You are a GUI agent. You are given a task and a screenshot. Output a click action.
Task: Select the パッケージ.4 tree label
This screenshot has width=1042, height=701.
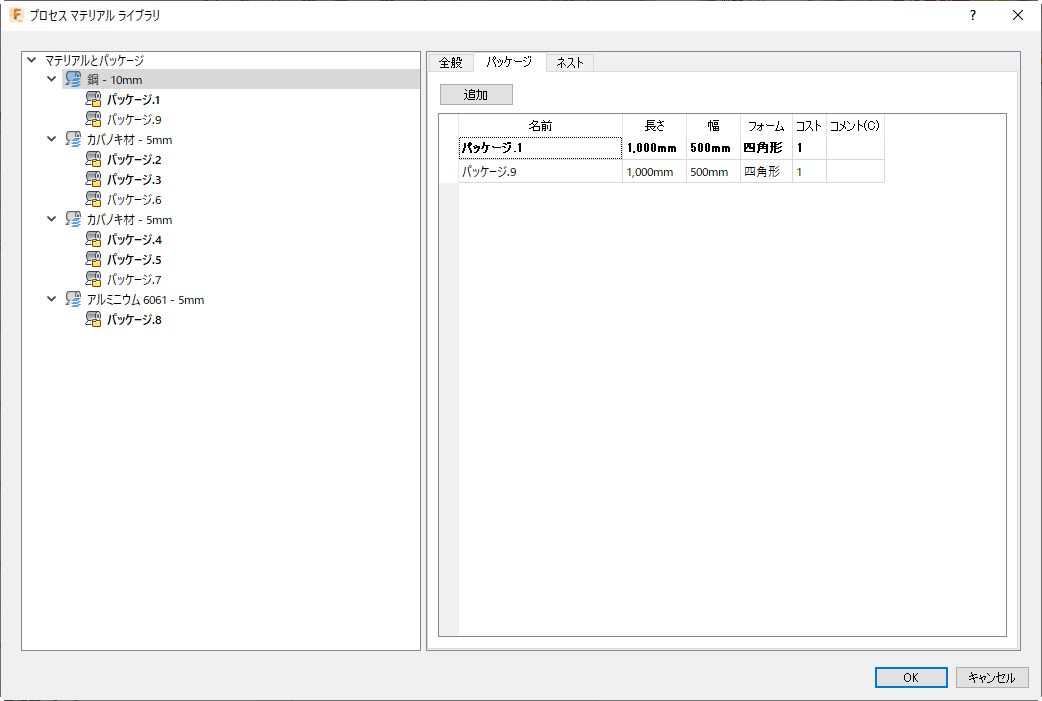pyautogui.click(x=134, y=239)
